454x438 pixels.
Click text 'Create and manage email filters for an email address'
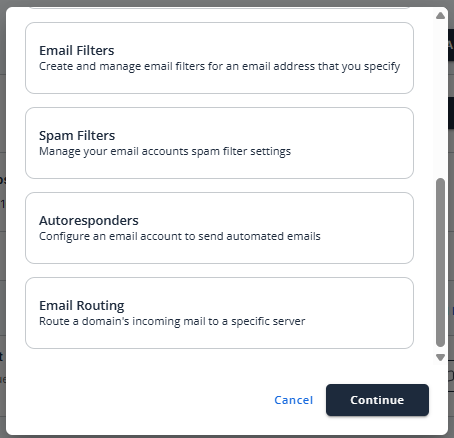pos(177,66)
